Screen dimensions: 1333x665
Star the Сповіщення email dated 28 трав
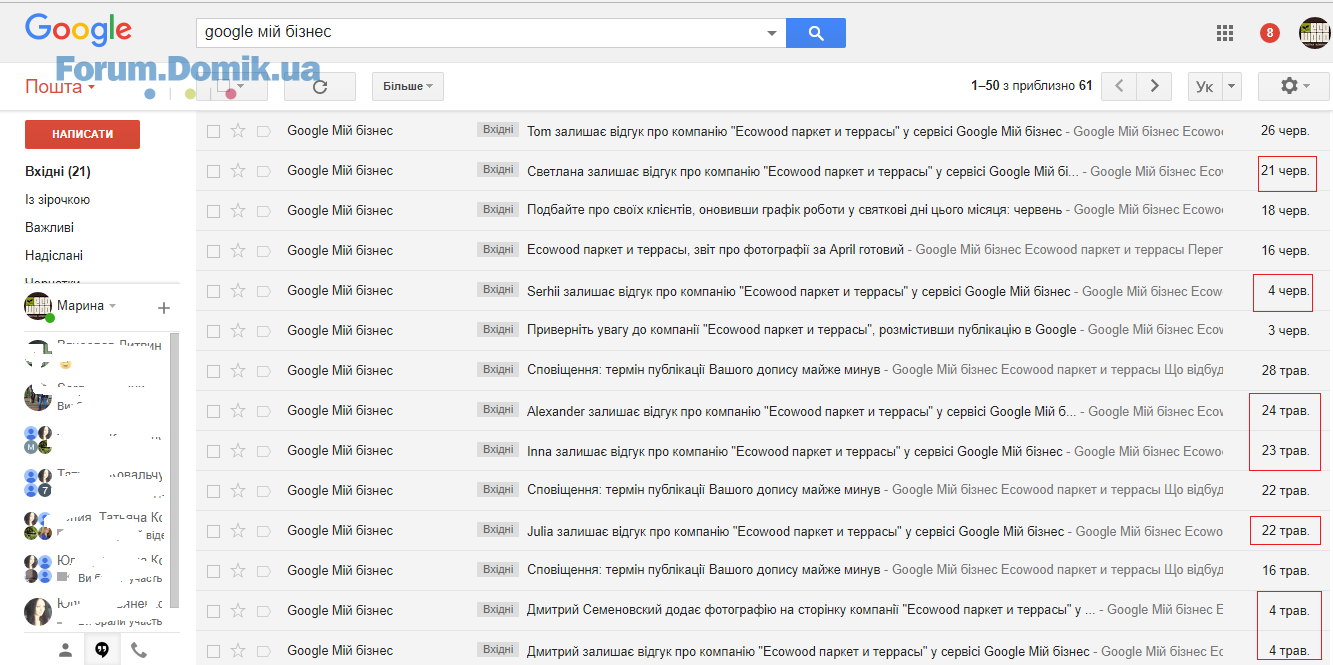click(238, 371)
